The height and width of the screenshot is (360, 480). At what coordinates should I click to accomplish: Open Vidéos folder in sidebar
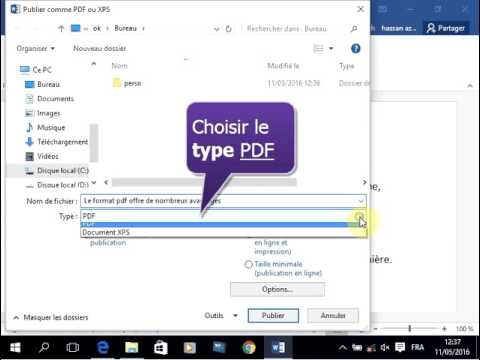point(42,156)
